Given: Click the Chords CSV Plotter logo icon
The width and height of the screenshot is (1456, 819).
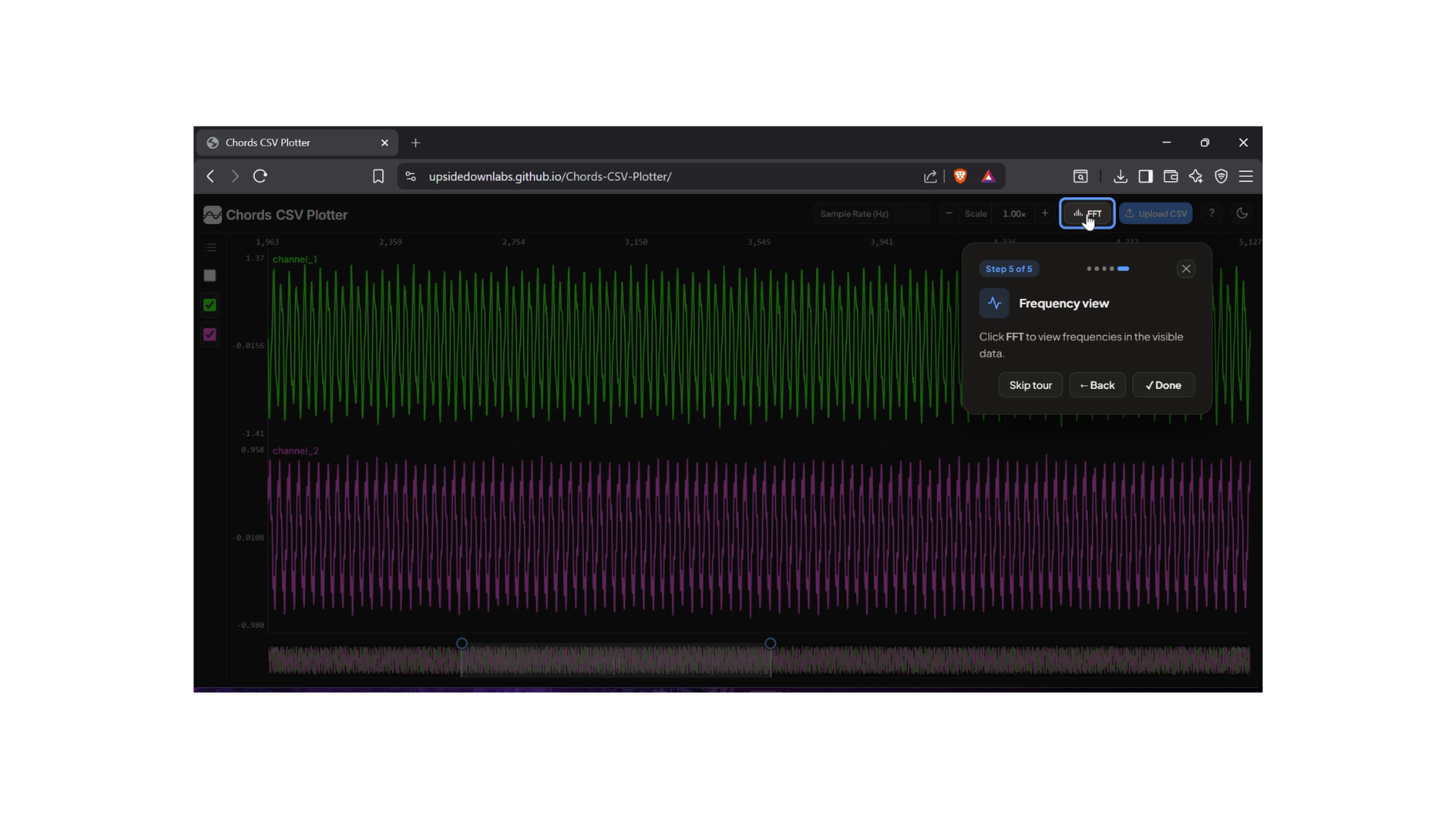Looking at the screenshot, I should (x=212, y=215).
